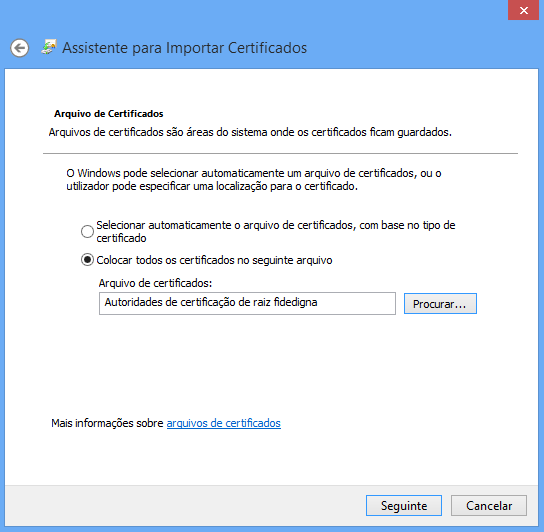Viewport: 544px width, 532px height.
Task: Focus the 'Arquivo de certificados' text field
Action: [x=247, y=303]
